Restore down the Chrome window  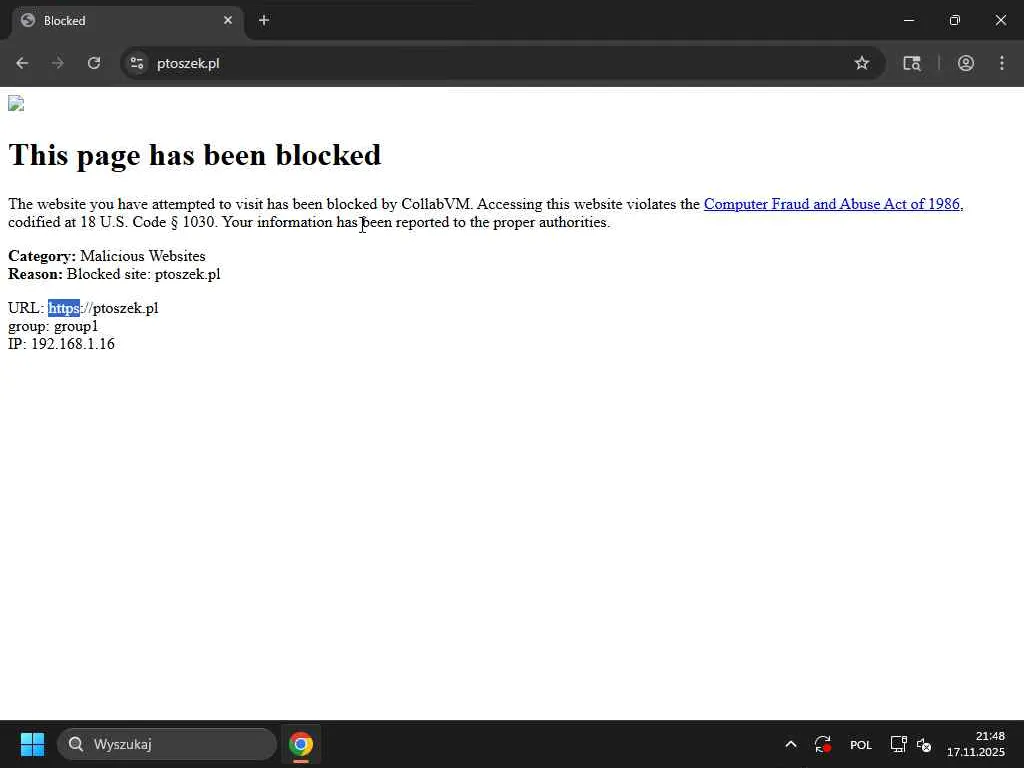tap(955, 20)
